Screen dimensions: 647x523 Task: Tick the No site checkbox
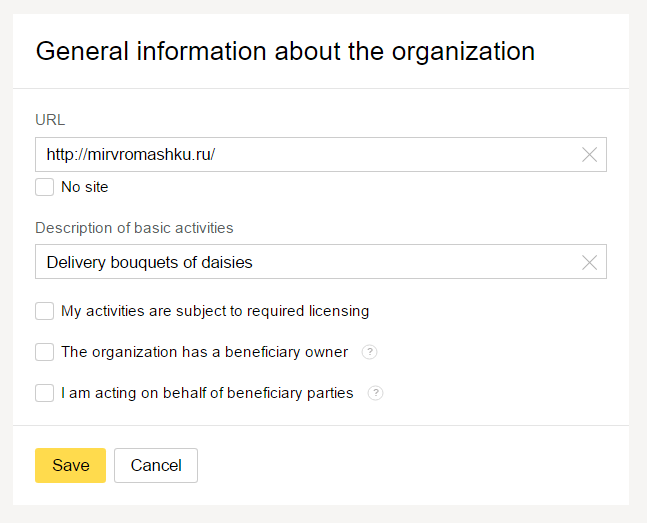[x=45, y=187]
